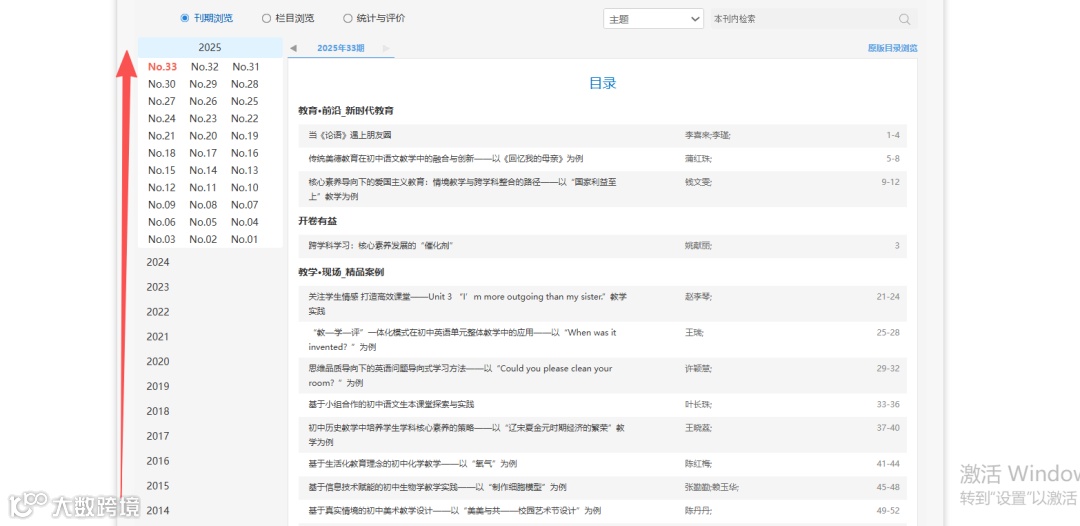Click author name 陈红梅
This screenshot has width=1080, height=526.
698,463
